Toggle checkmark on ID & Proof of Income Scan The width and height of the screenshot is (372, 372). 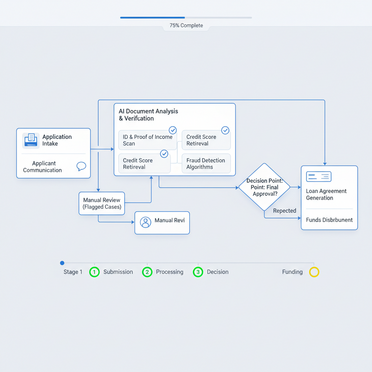click(x=173, y=130)
